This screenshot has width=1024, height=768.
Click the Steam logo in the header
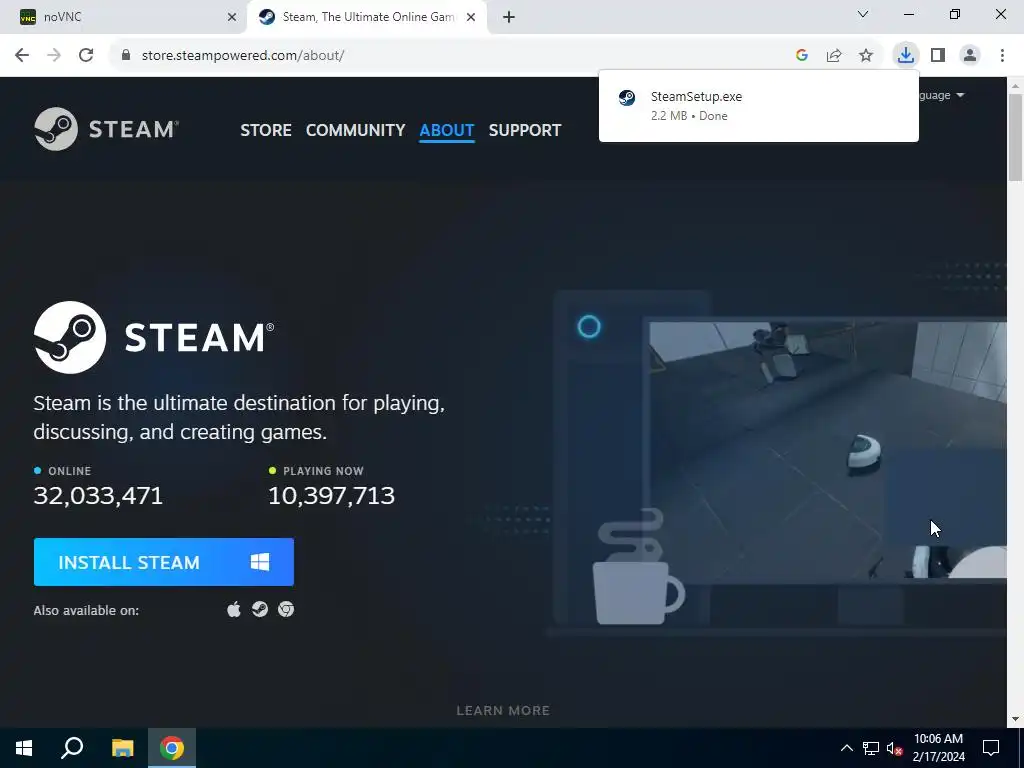point(106,129)
